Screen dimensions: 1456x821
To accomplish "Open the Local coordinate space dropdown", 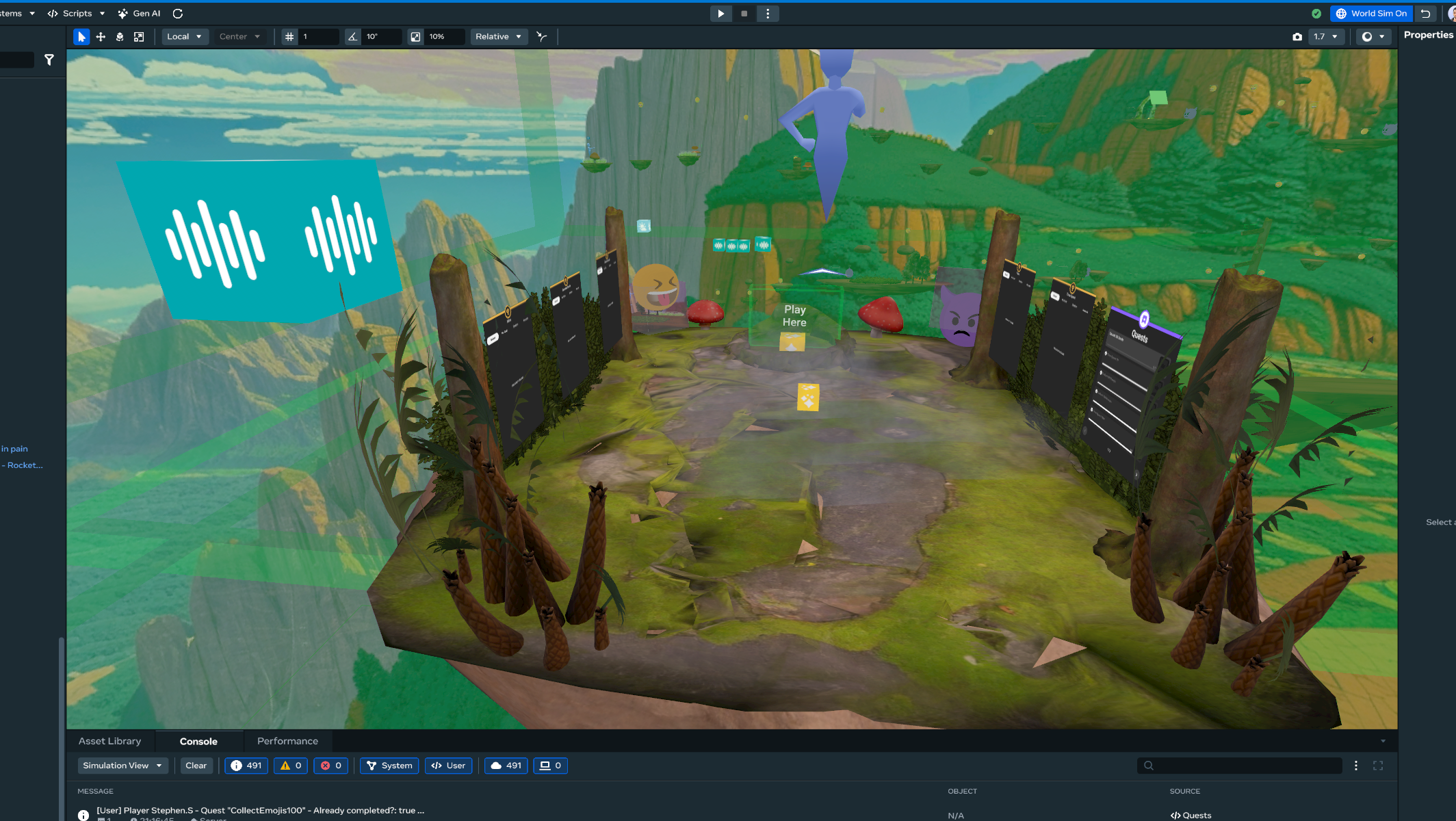I will (x=184, y=37).
